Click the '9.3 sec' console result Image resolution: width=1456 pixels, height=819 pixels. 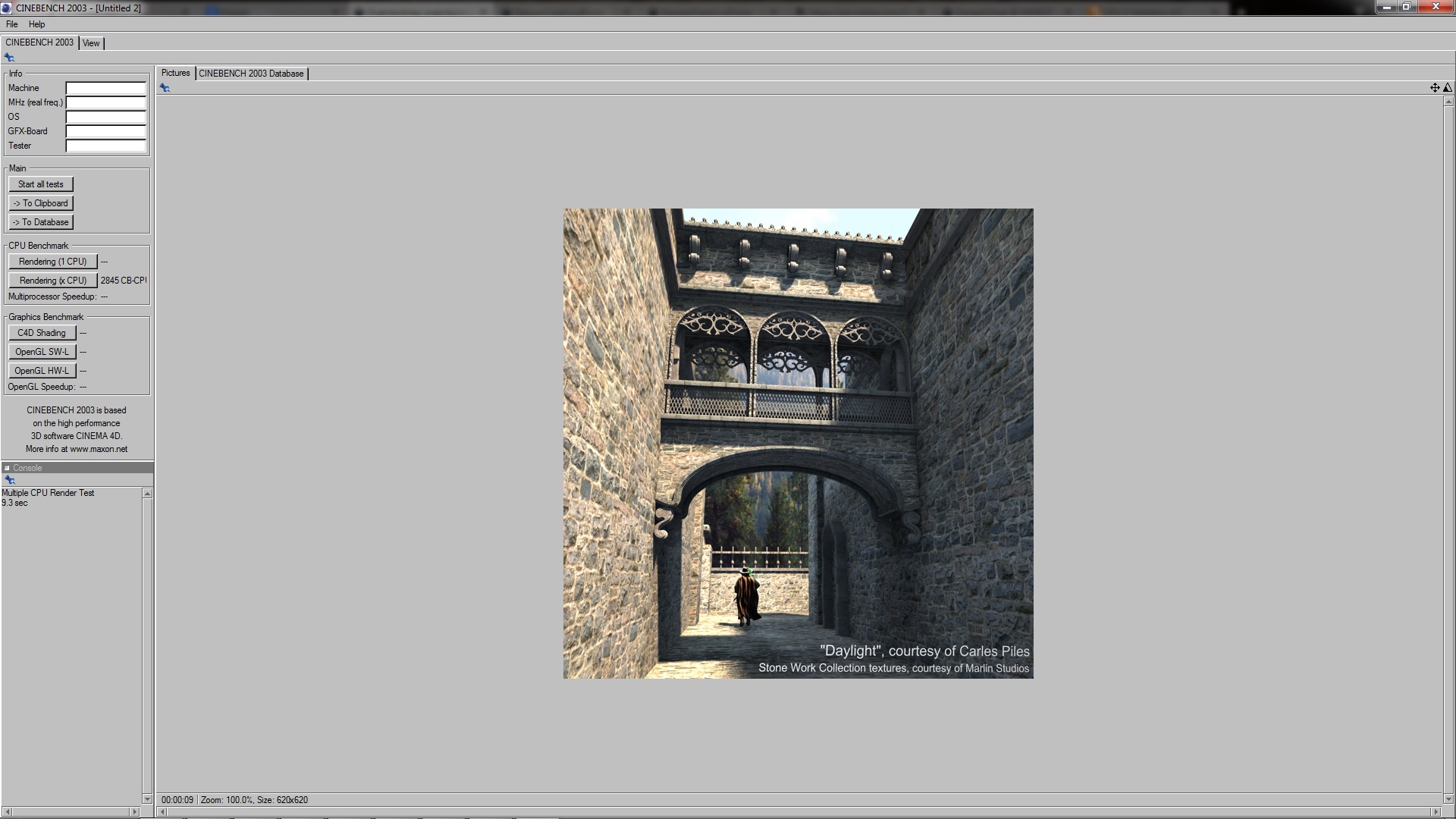pyautogui.click(x=14, y=503)
